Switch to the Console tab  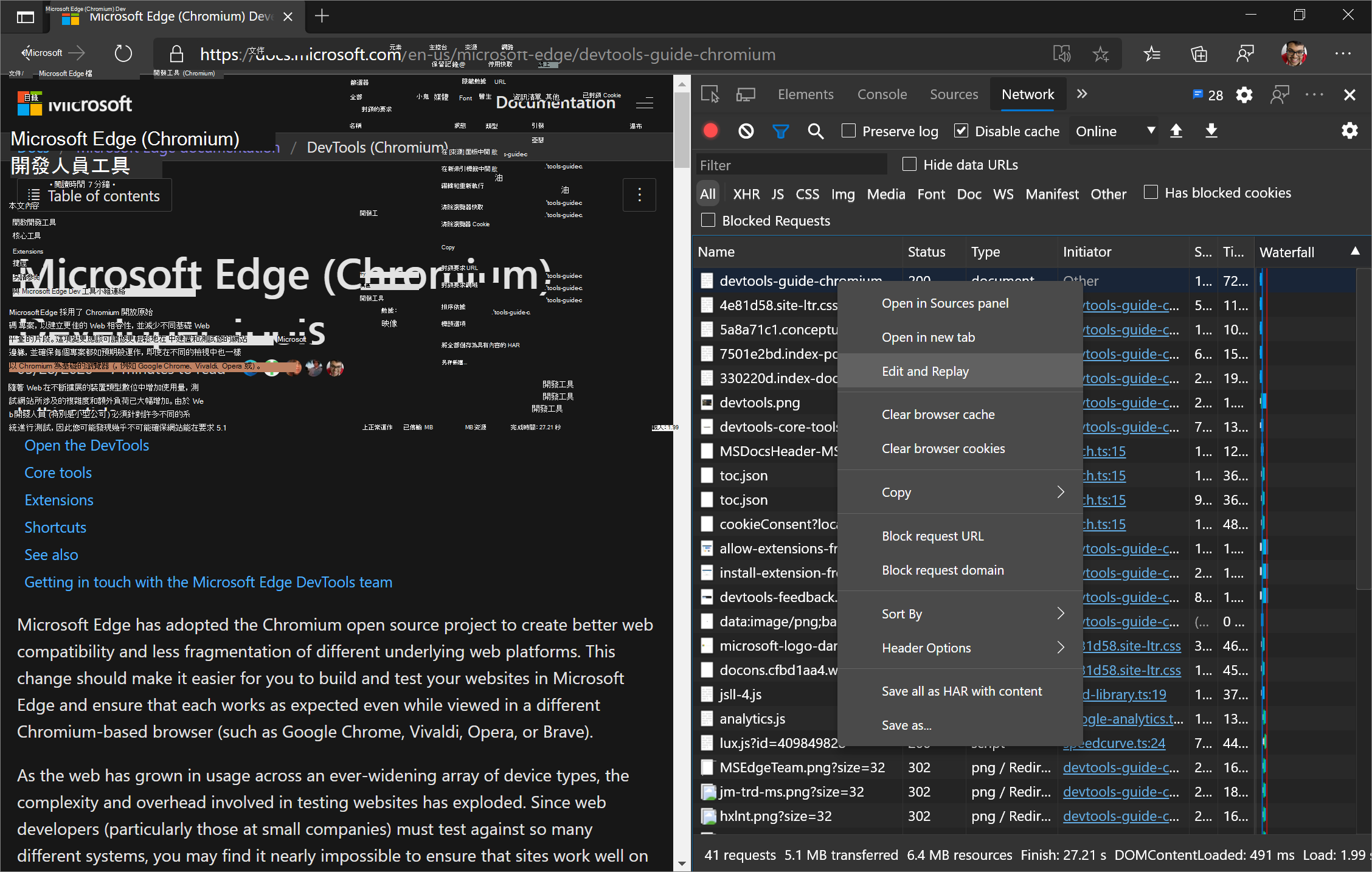click(x=882, y=94)
